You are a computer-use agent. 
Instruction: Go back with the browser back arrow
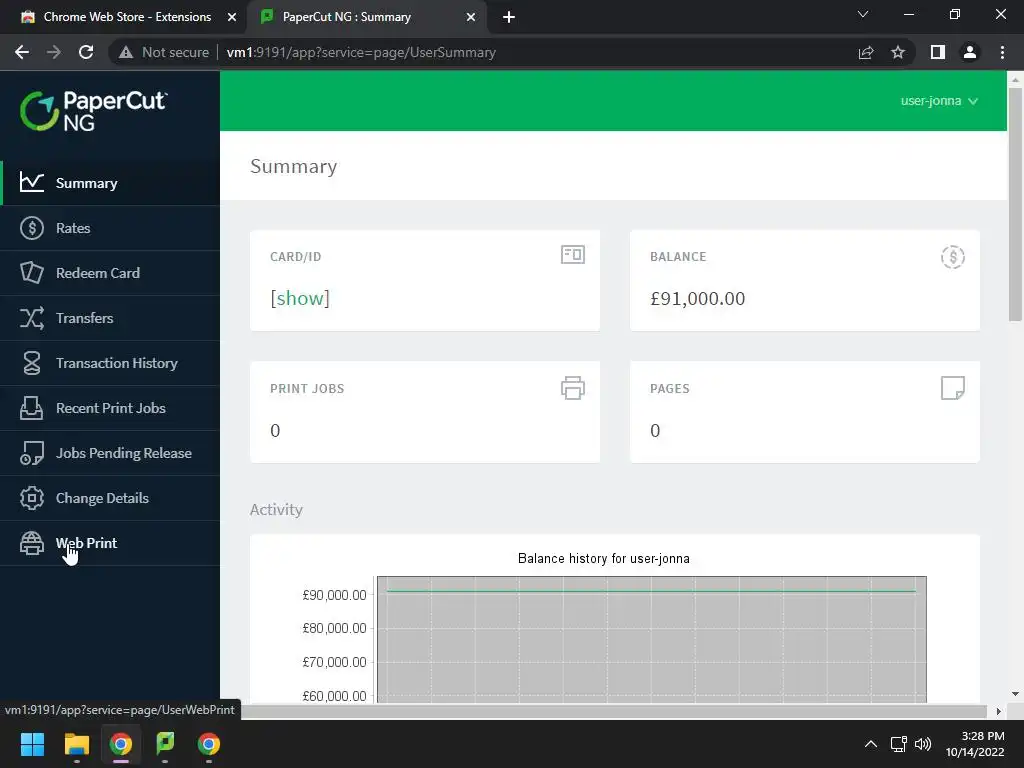[22, 52]
